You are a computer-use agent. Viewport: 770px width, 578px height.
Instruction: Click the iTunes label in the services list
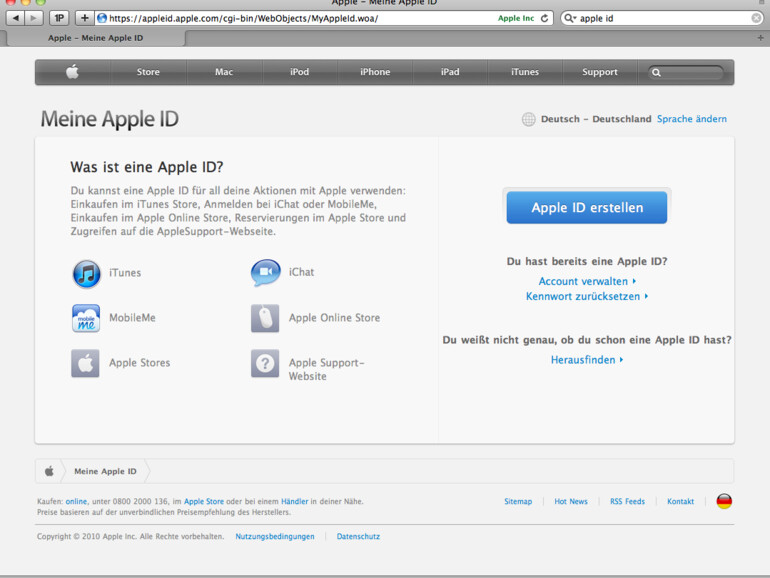click(x=125, y=273)
